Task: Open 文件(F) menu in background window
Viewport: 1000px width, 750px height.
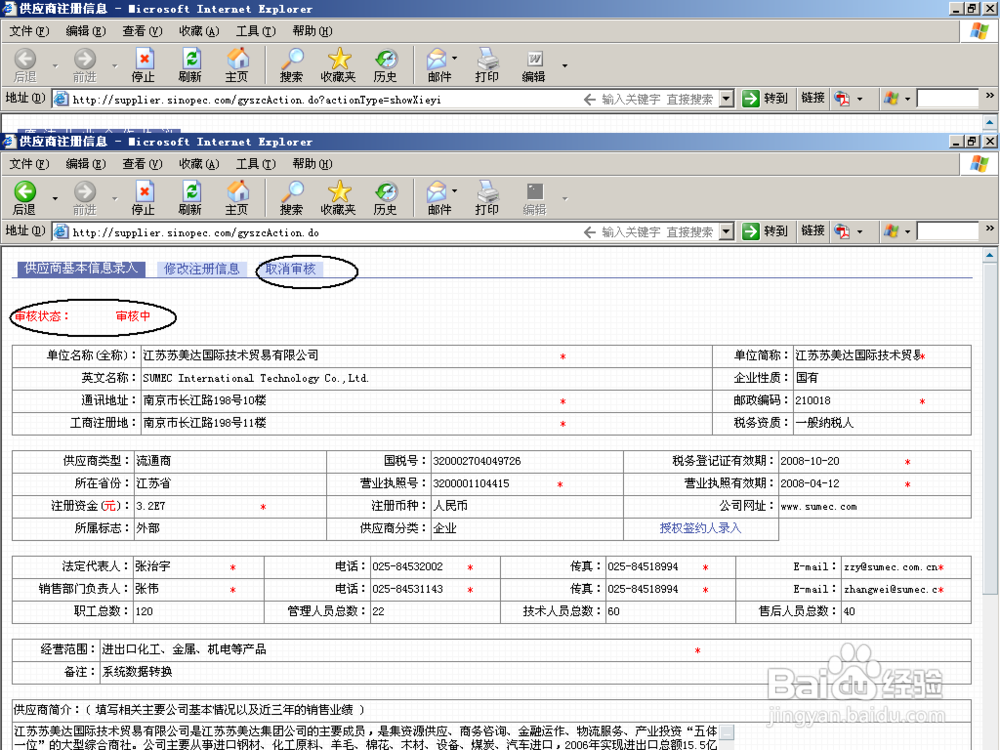Action: (29, 31)
